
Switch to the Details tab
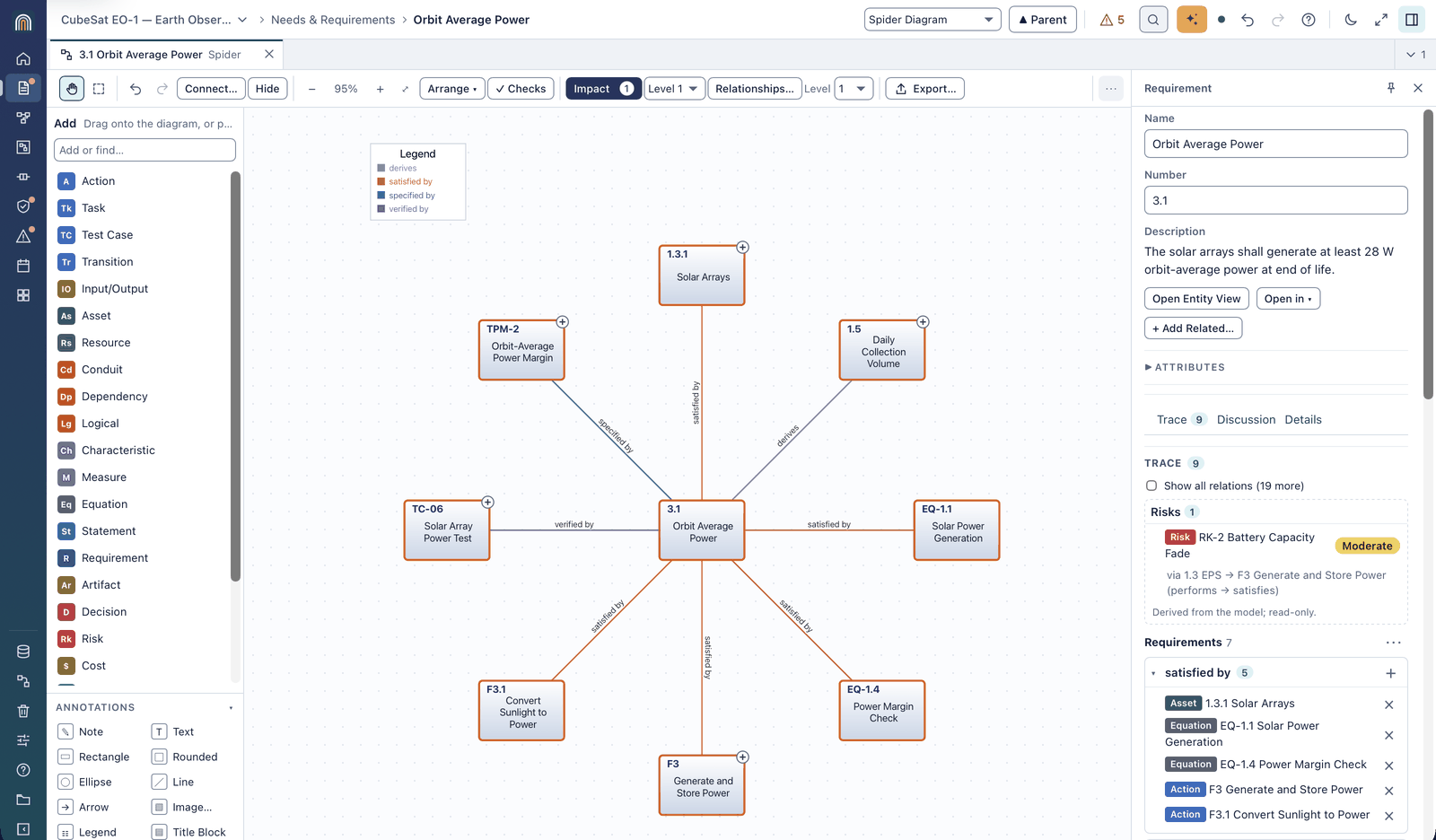1303,420
